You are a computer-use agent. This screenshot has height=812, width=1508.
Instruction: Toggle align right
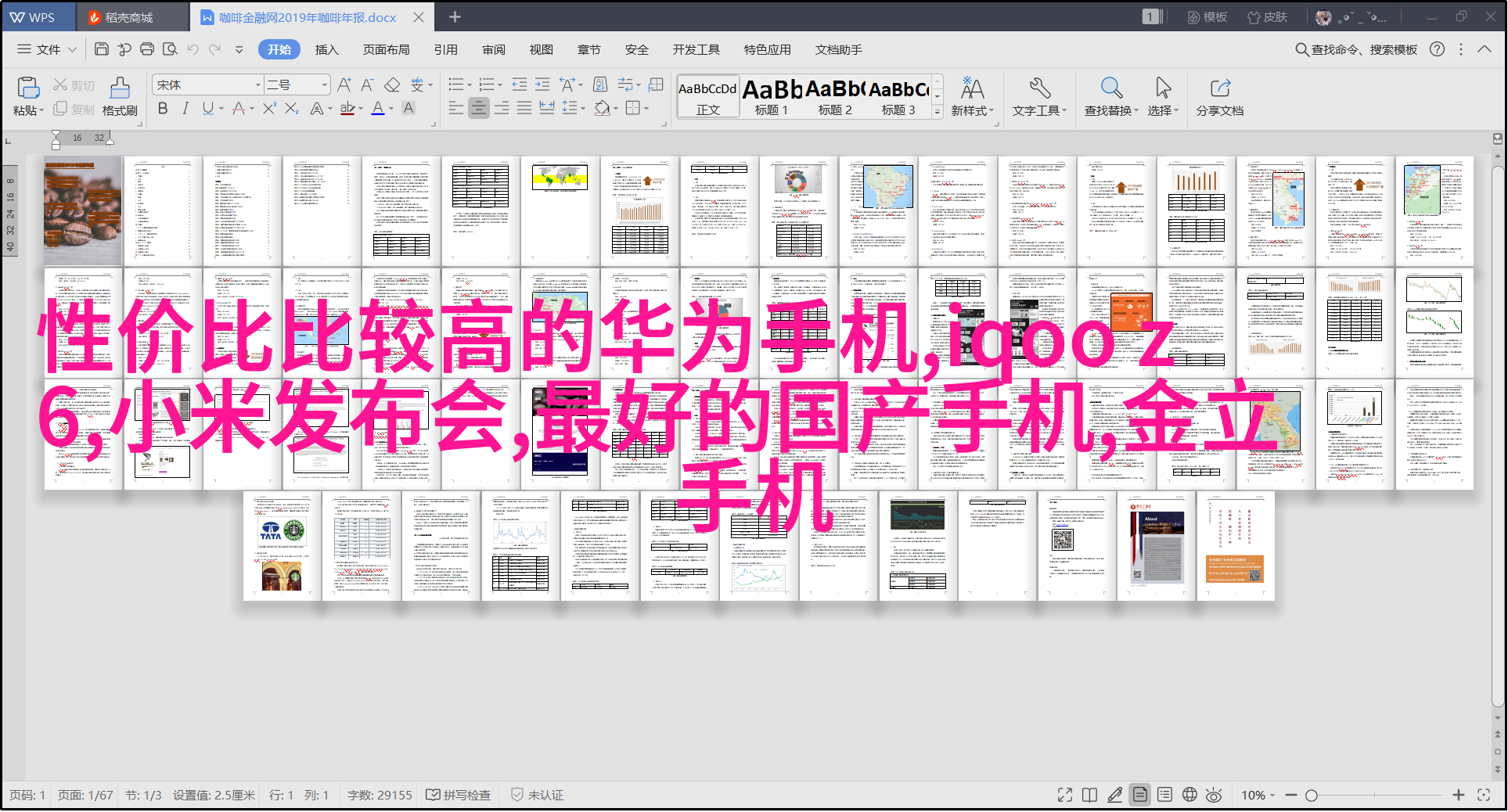pyautogui.click(x=502, y=108)
